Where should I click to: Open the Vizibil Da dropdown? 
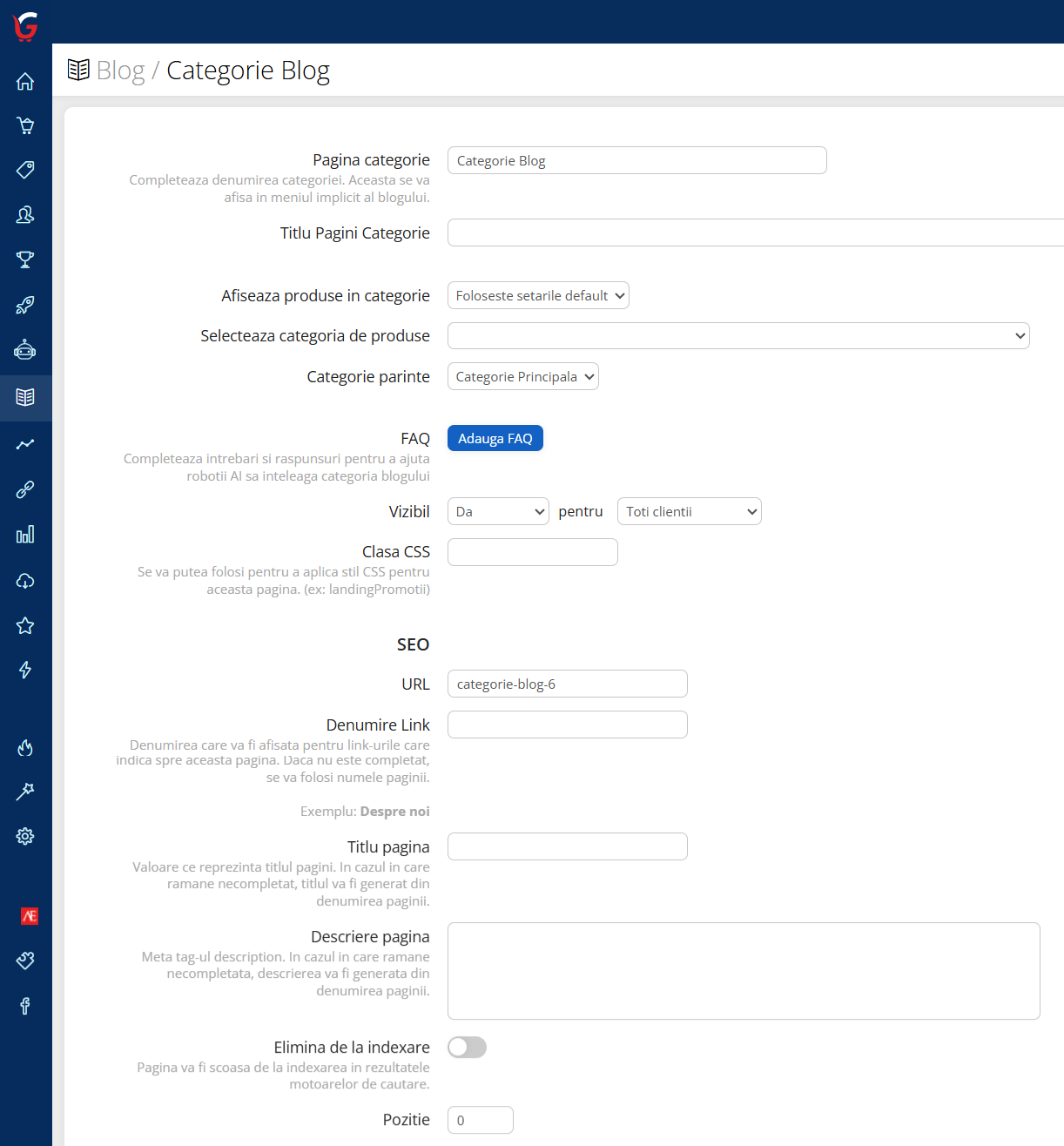pos(498,512)
